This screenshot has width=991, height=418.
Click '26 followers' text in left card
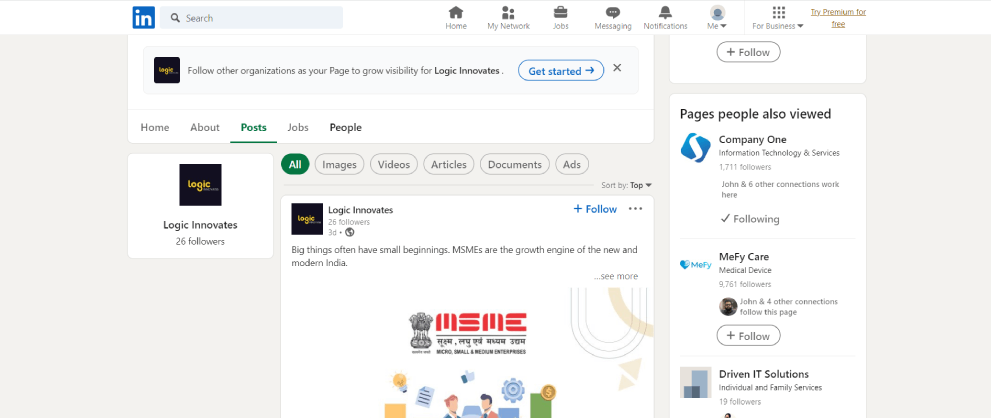(200, 242)
